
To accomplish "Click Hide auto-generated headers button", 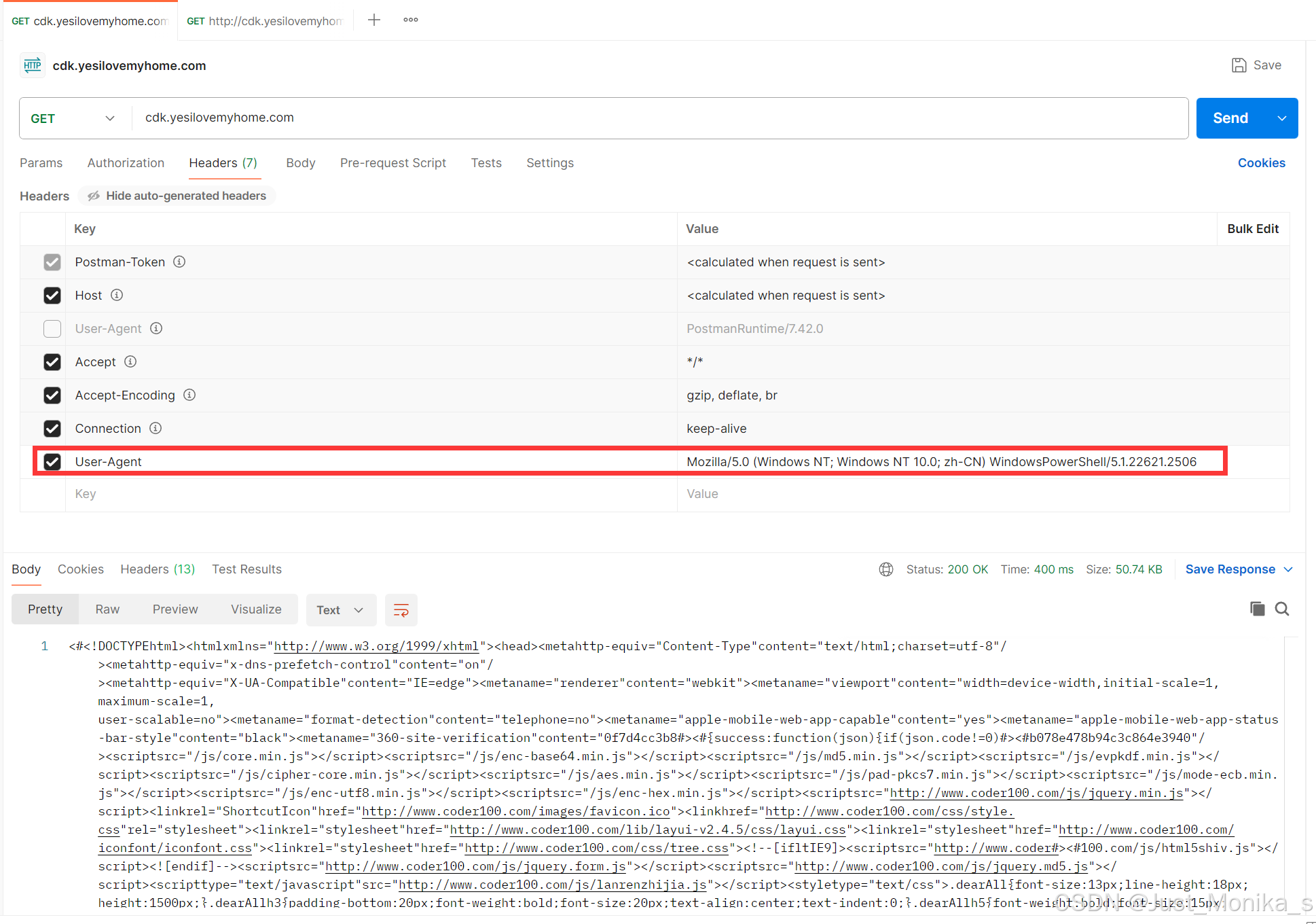I will point(177,196).
